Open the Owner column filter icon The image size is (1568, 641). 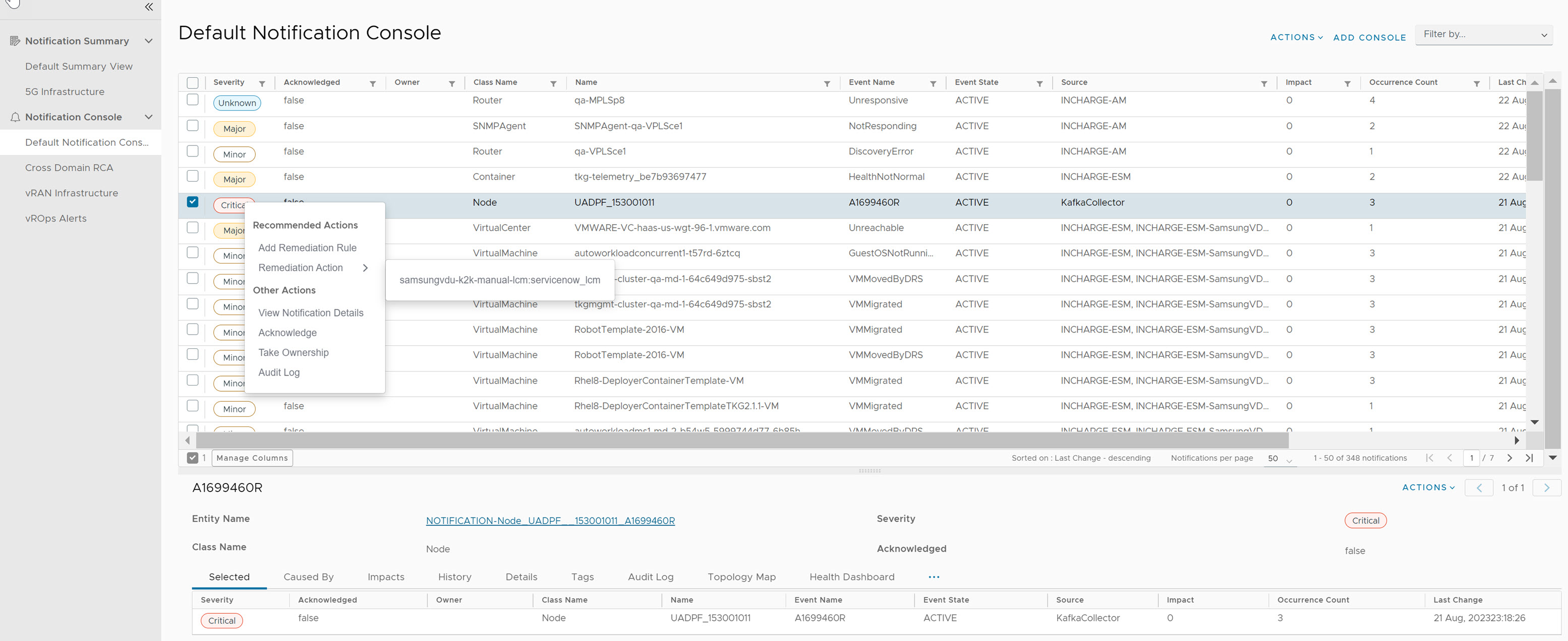coord(452,83)
